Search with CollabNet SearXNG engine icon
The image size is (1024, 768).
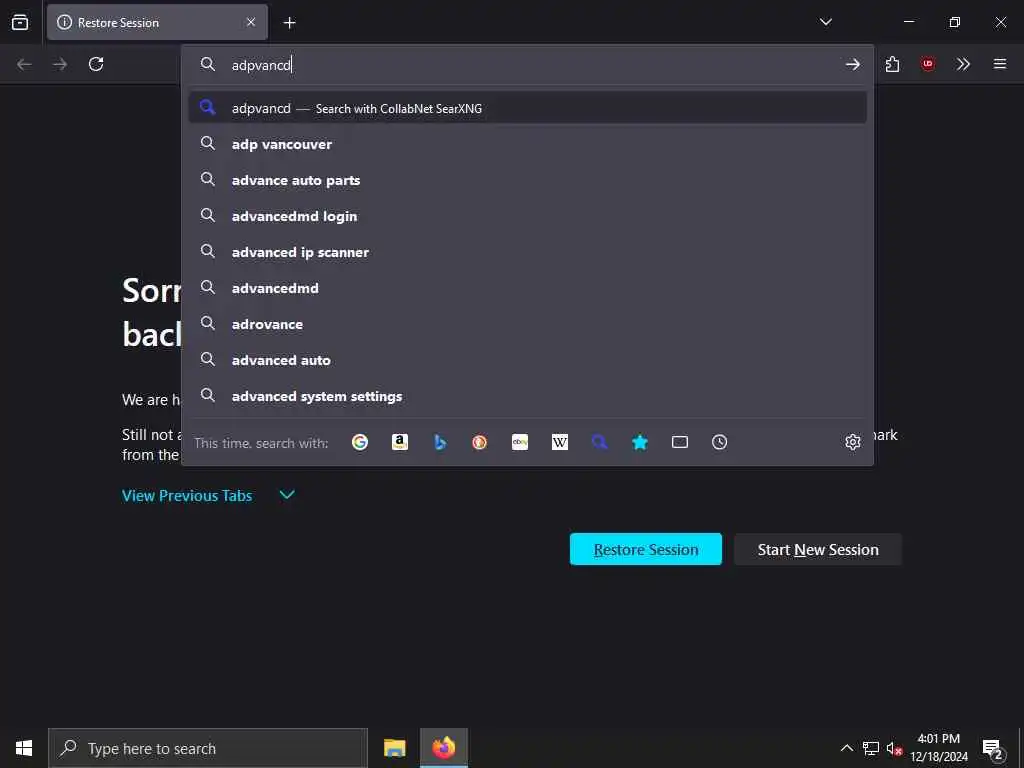[x=600, y=442]
